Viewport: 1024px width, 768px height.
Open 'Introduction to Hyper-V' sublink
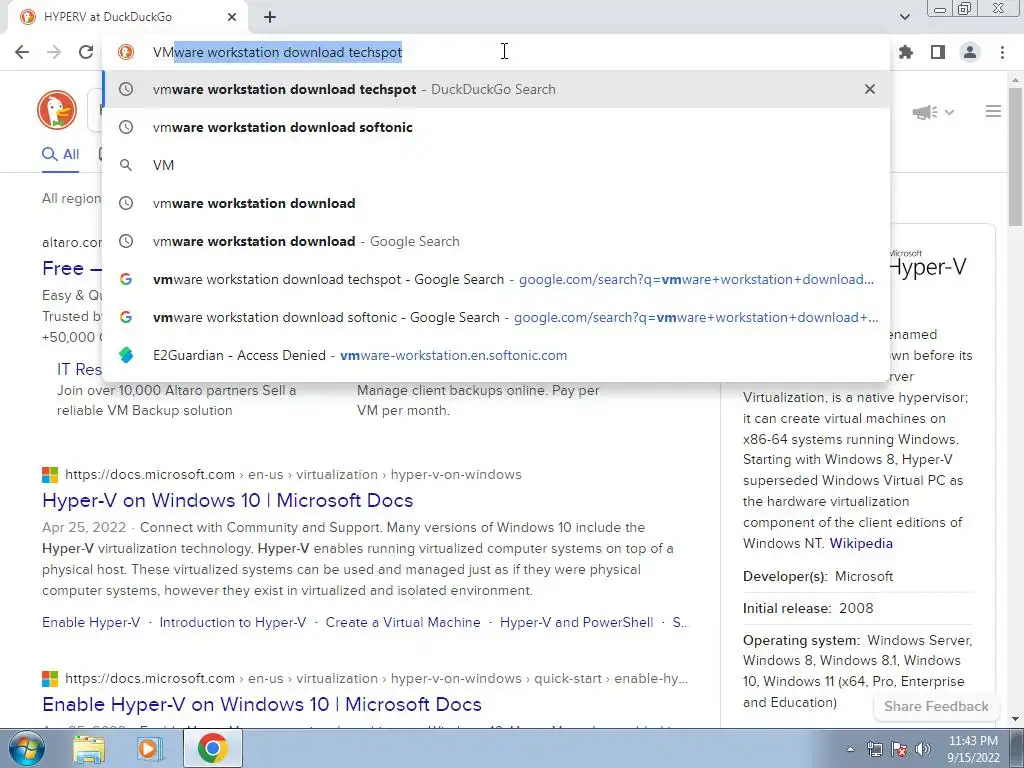point(232,622)
